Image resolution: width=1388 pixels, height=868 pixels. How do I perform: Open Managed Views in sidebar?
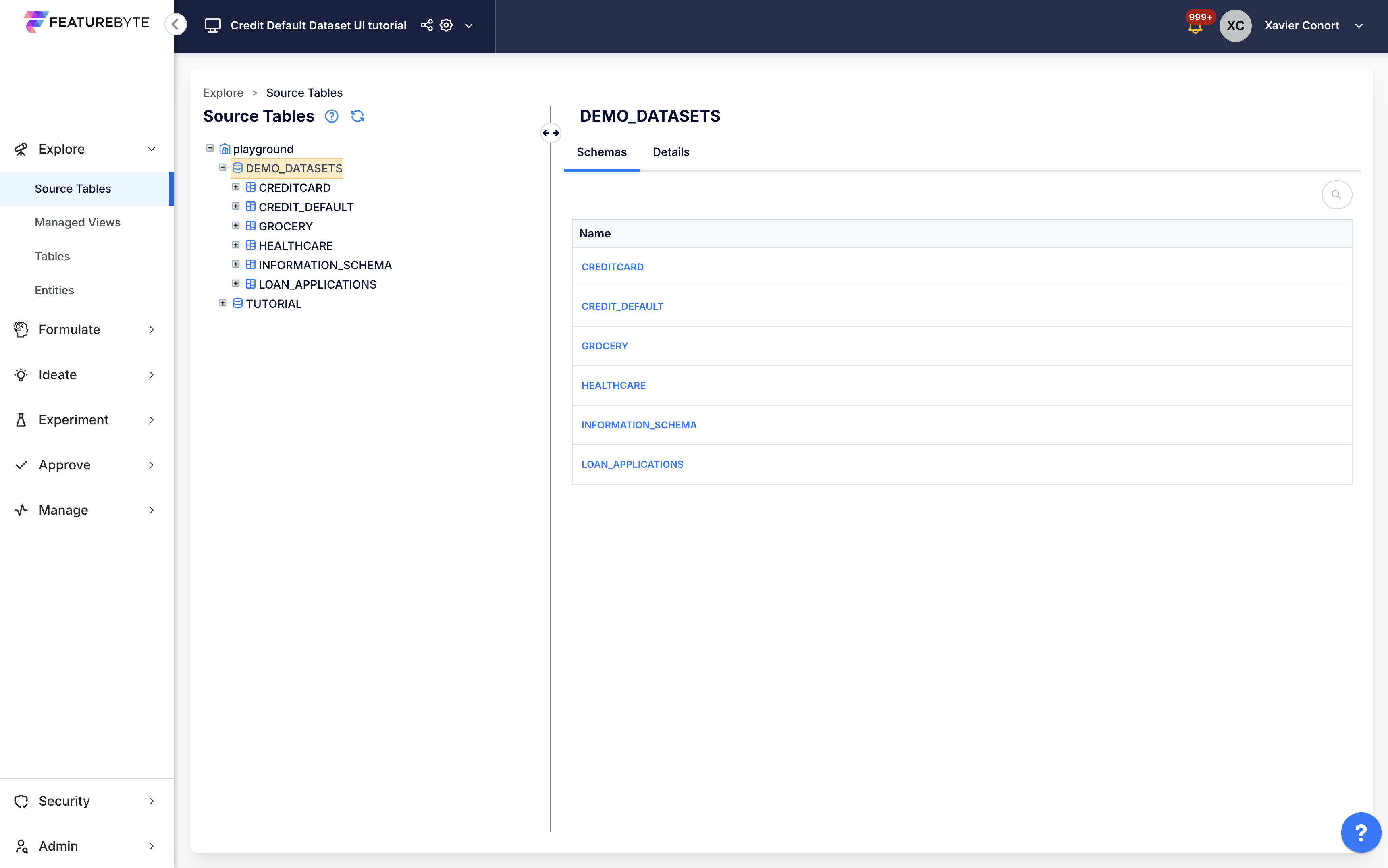tap(77, 222)
